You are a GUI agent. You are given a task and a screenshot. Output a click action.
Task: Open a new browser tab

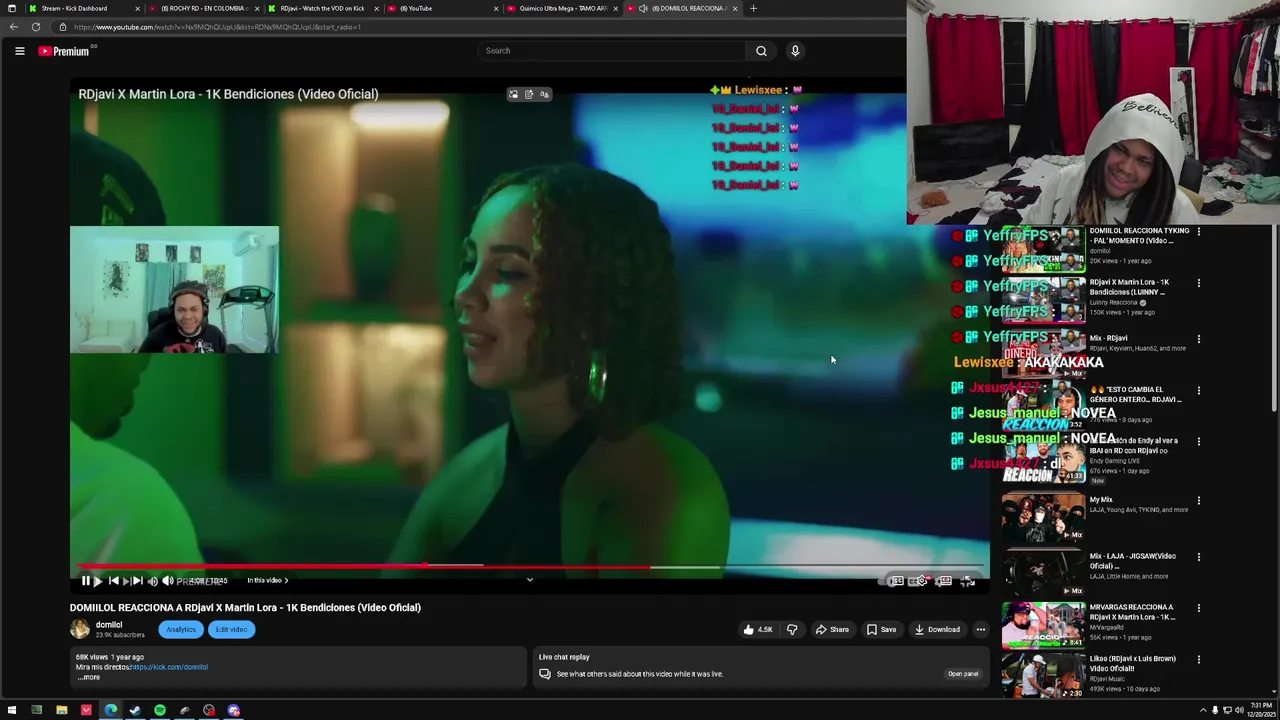coord(753,8)
